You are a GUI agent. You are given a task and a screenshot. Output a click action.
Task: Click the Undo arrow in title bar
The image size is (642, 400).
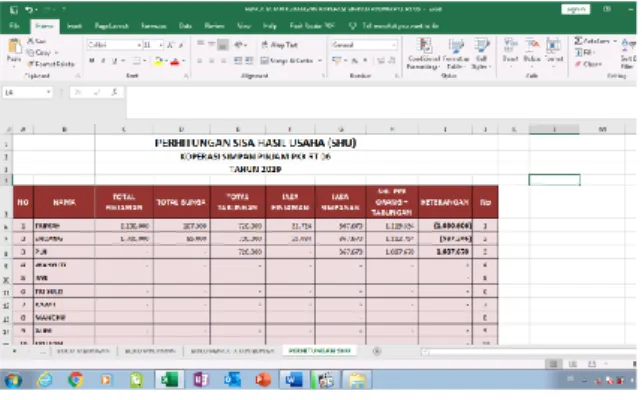[29, 9]
